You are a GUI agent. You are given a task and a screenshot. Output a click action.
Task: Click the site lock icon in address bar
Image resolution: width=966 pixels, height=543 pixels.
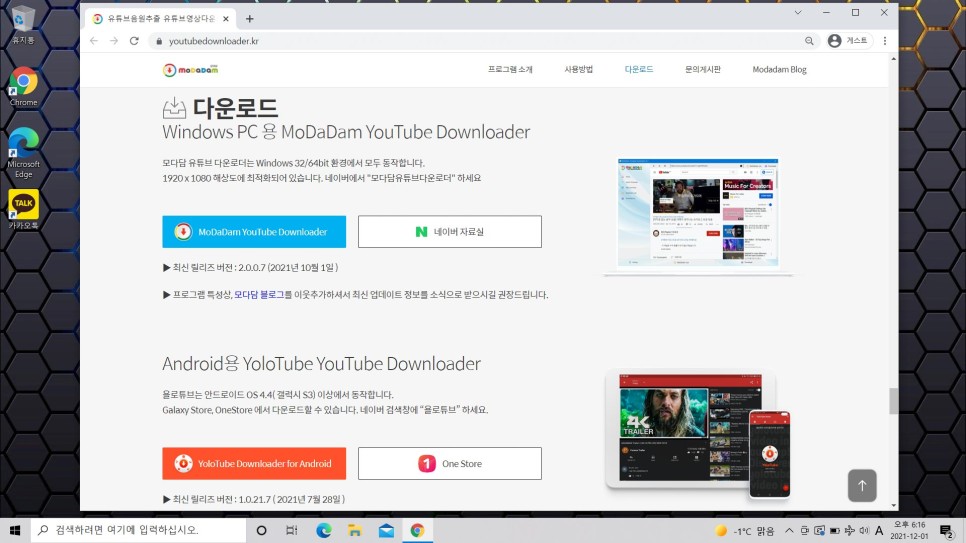tap(159, 41)
